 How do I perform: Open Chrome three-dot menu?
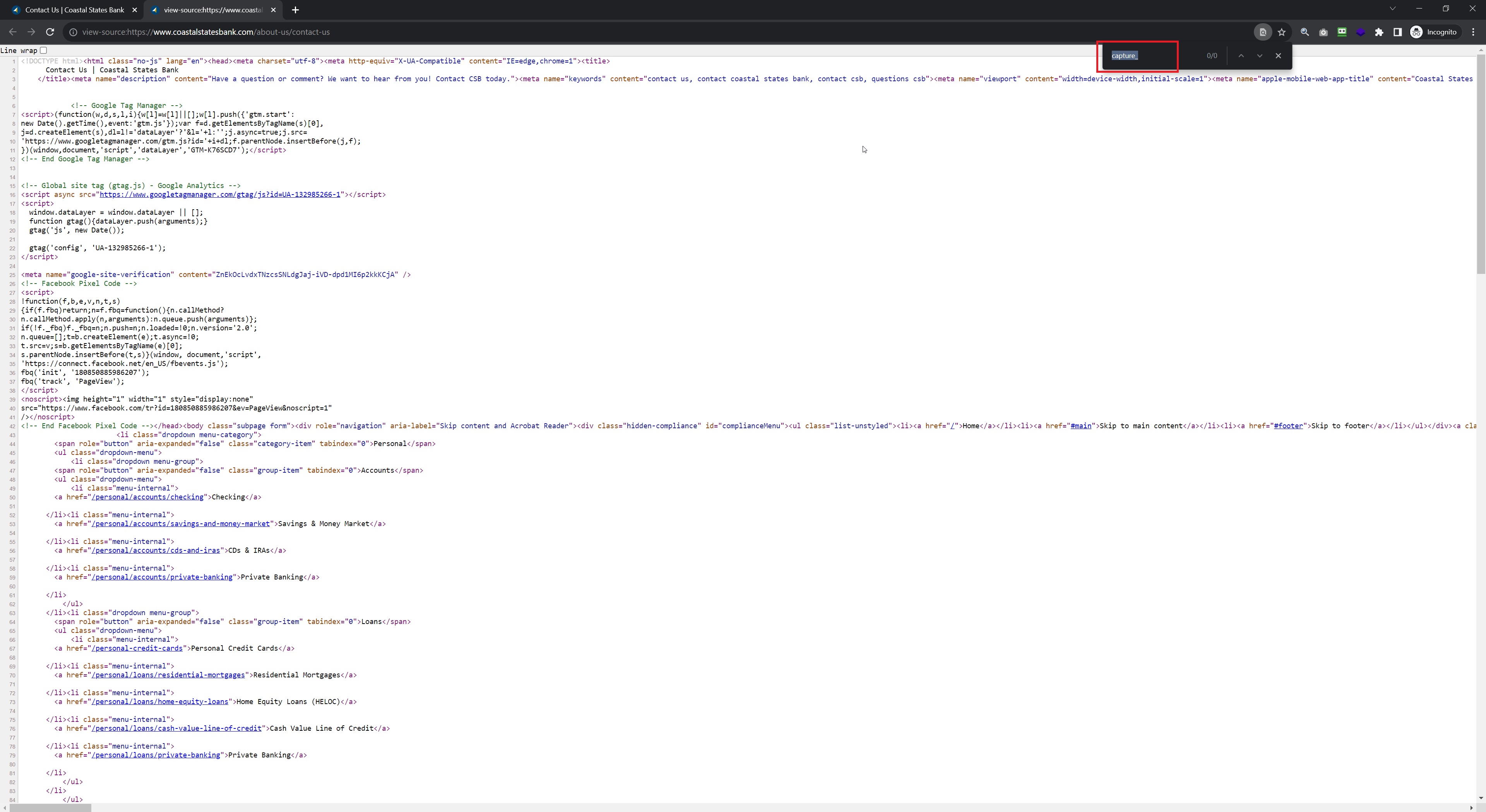(1473, 32)
